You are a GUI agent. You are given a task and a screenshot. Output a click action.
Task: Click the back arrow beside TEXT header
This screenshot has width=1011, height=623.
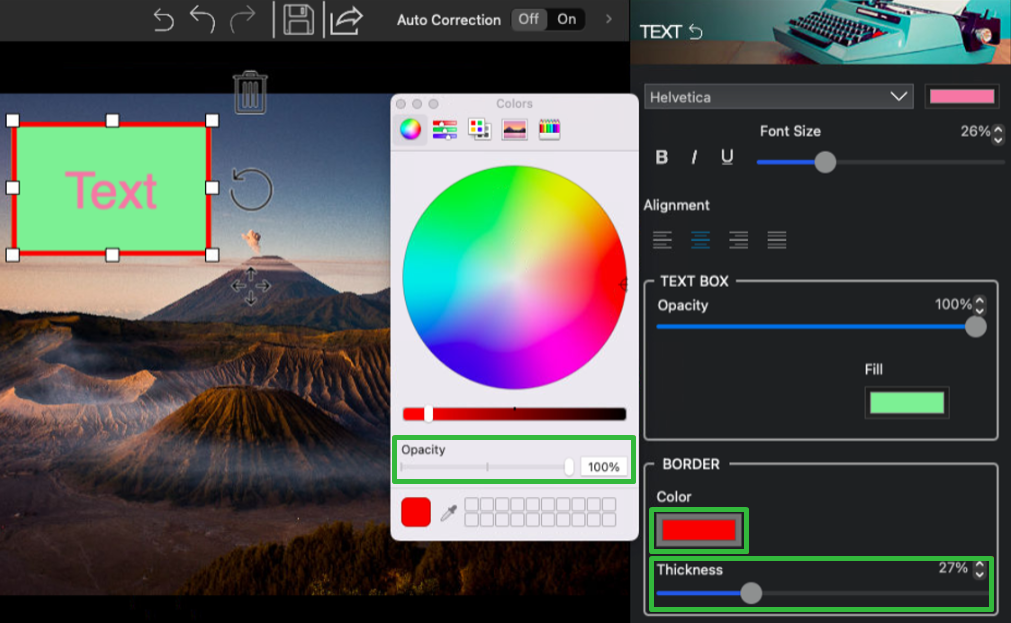tap(695, 32)
